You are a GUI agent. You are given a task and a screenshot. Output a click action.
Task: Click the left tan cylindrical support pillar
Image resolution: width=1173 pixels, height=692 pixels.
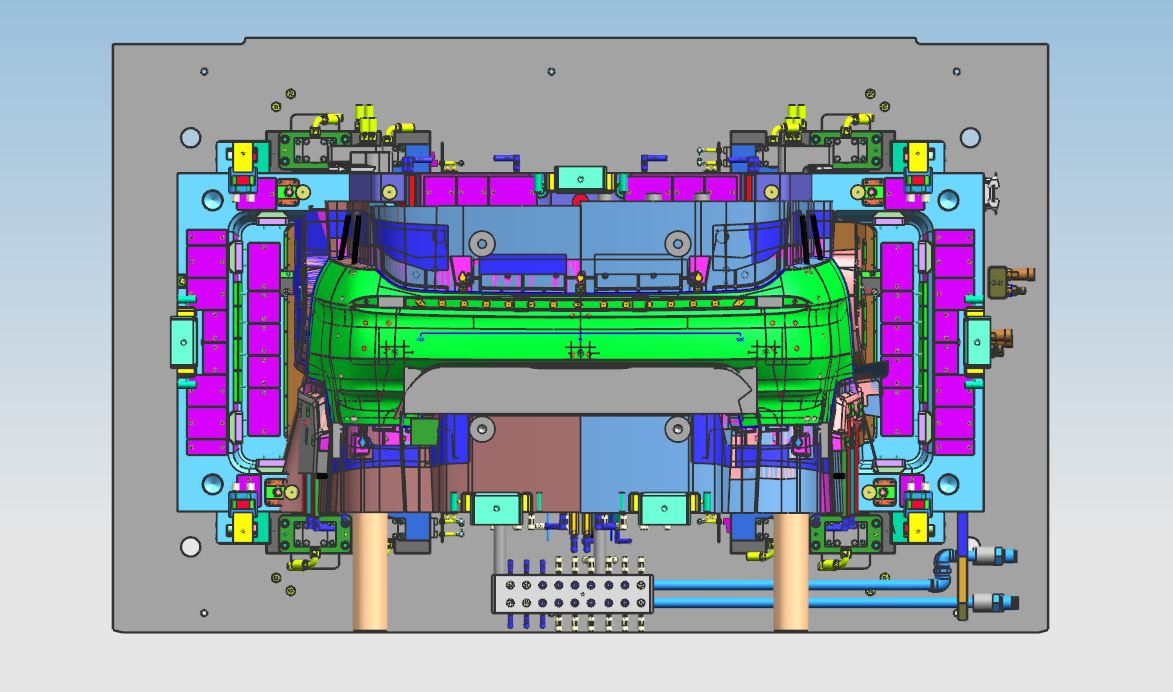pos(370,572)
